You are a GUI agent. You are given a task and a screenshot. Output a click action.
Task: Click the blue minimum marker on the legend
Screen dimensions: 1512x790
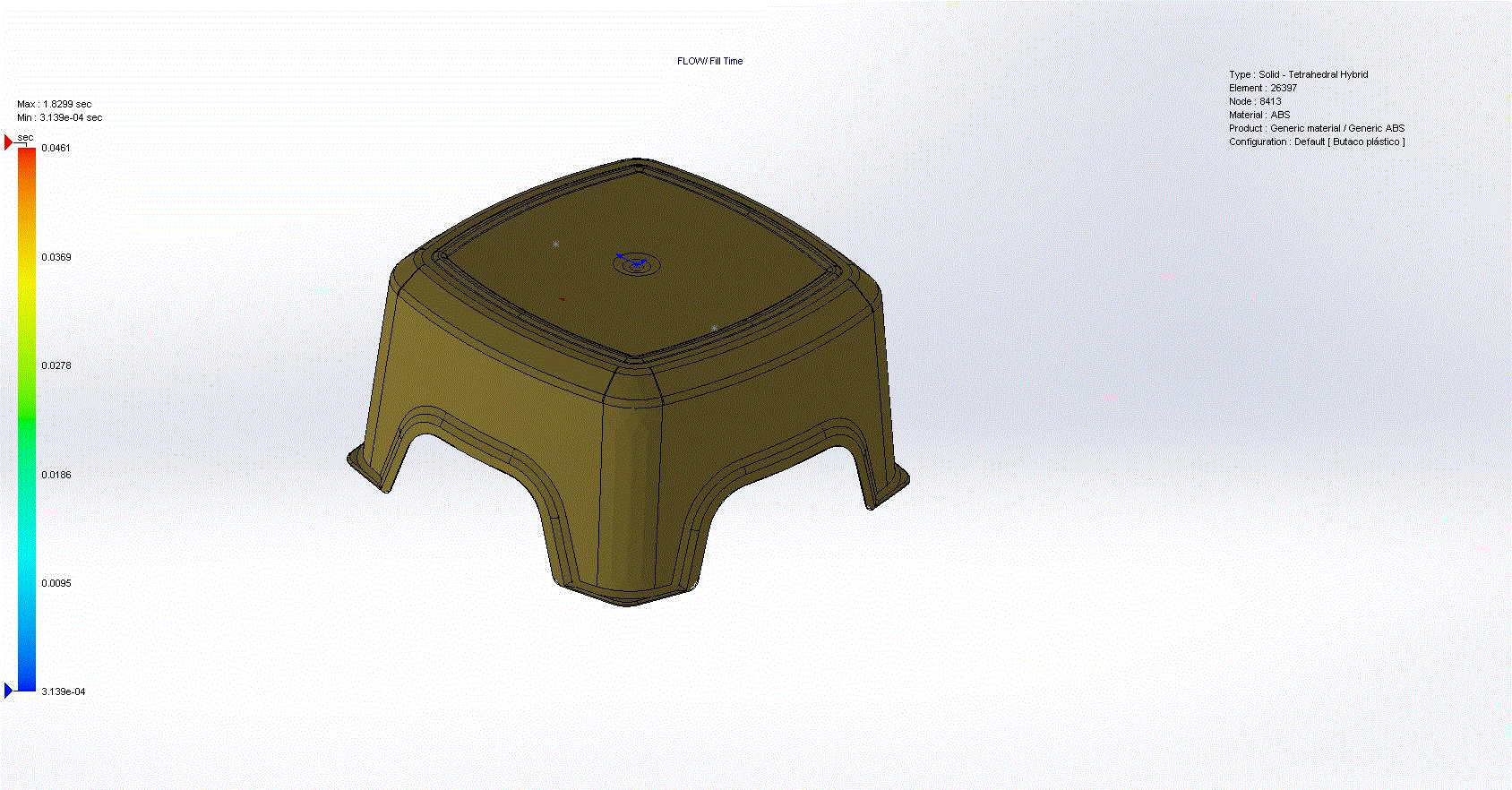(9, 690)
